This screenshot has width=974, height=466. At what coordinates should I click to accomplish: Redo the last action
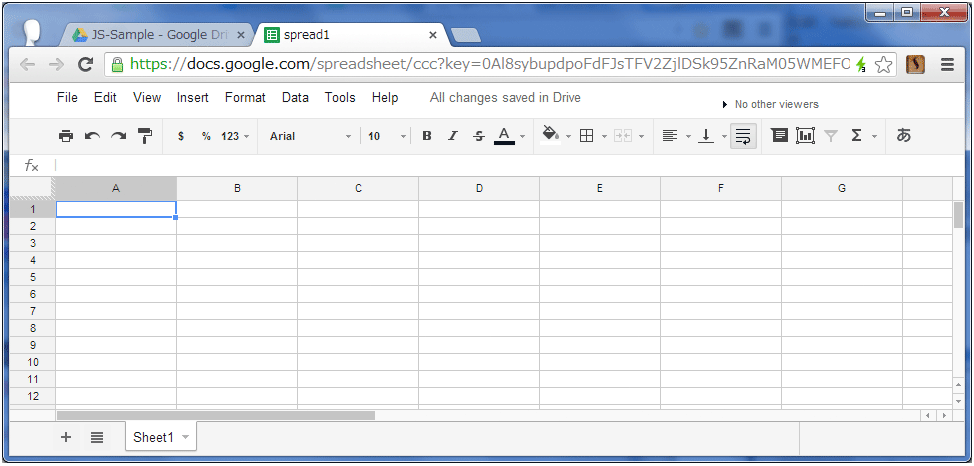click(119, 136)
